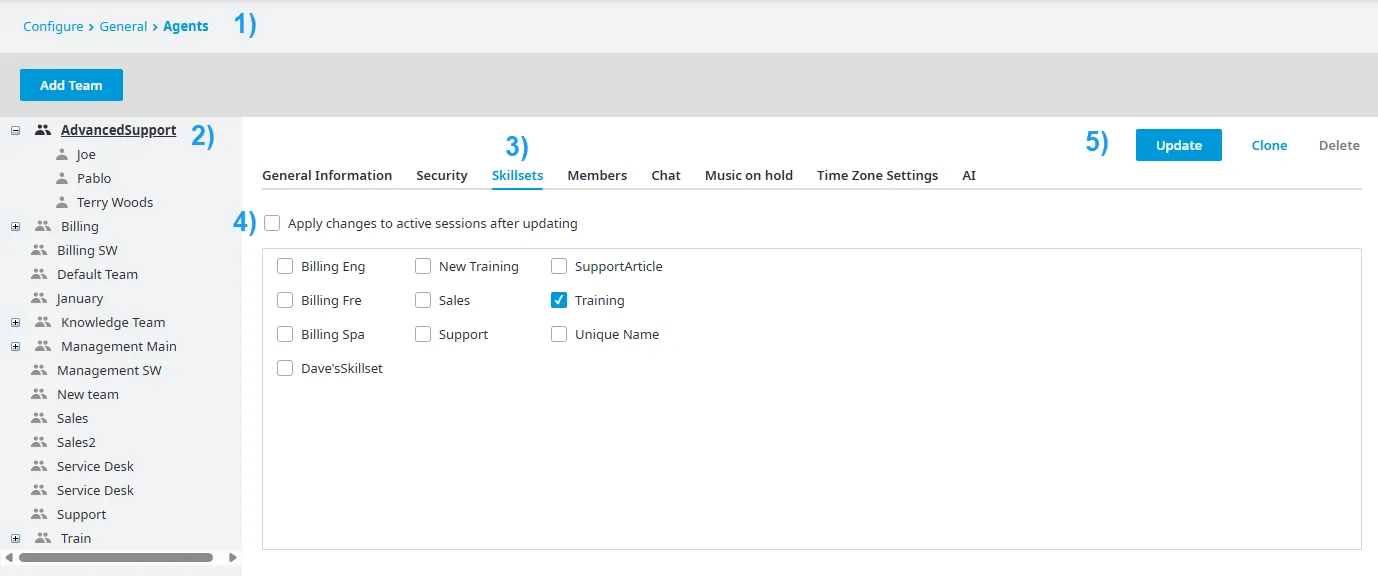Click the person icon beside Terry Woods
This screenshot has width=1378, height=576.
click(62, 203)
